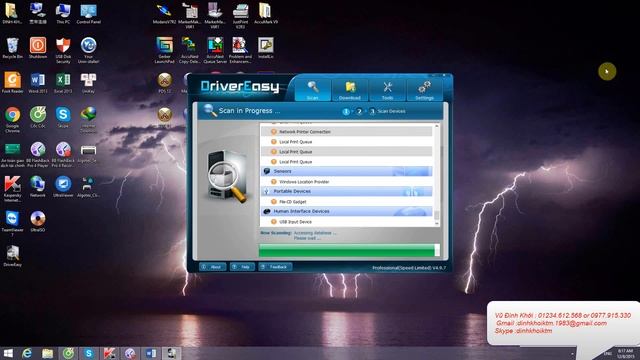Open UltraViewer desktop shortcut
Screen dimensions: 640x360
pos(63,187)
